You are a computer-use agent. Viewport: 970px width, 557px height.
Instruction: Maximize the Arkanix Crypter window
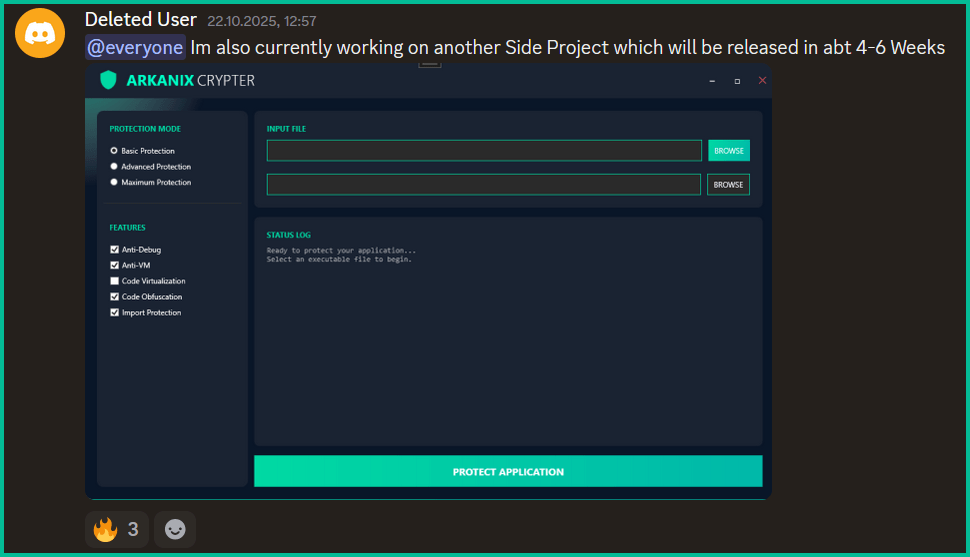(737, 80)
